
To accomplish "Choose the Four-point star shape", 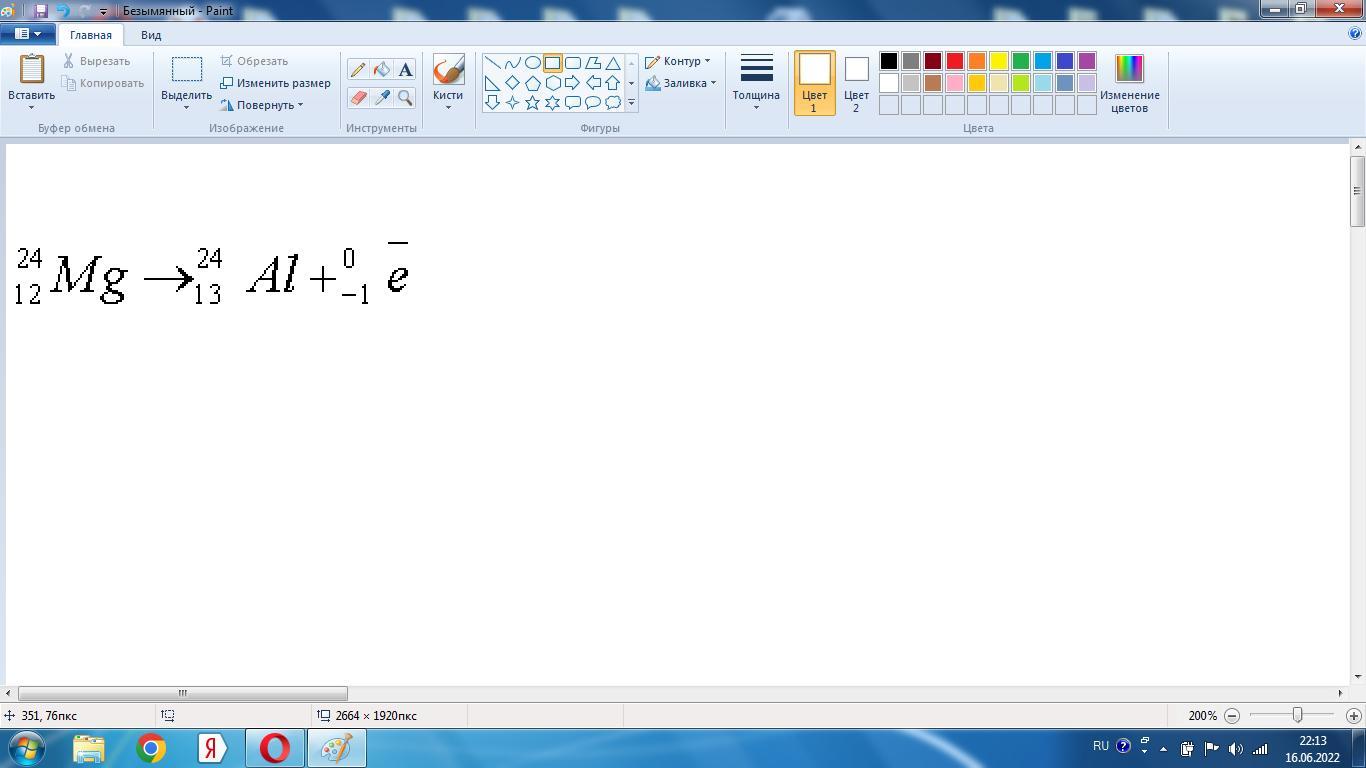I will (x=512, y=102).
